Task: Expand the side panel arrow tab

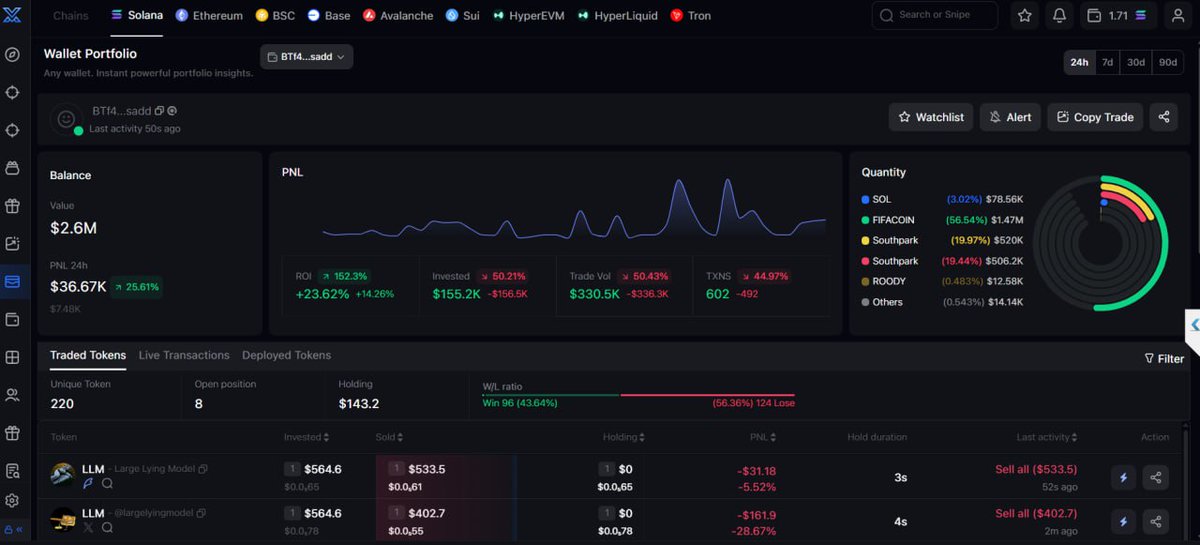Action: tap(1193, 324)
